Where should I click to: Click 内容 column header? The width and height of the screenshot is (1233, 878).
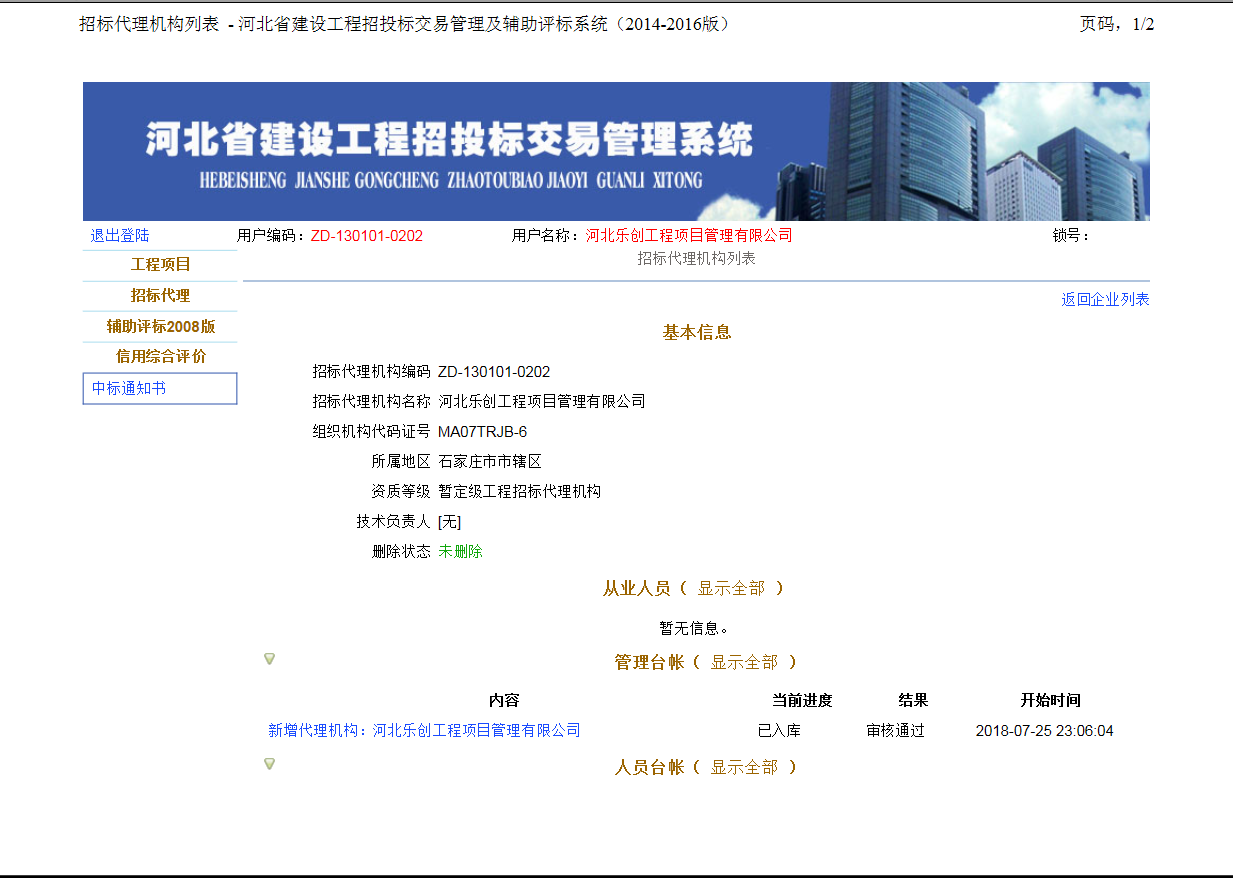[x=504, y=701]
